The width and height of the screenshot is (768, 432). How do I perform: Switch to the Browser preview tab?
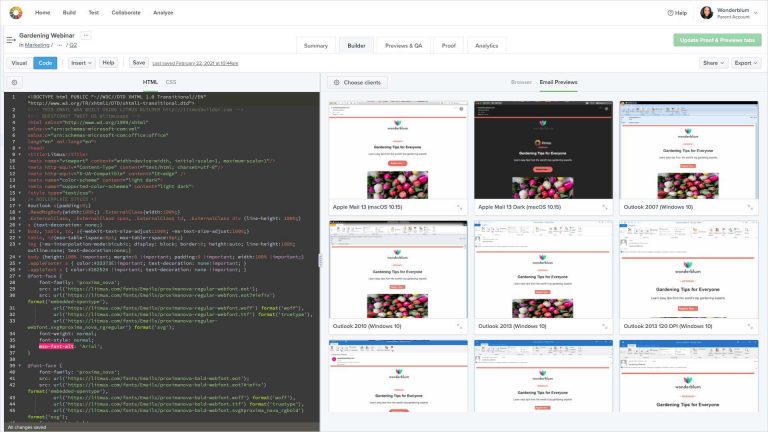tap(521, 82)
